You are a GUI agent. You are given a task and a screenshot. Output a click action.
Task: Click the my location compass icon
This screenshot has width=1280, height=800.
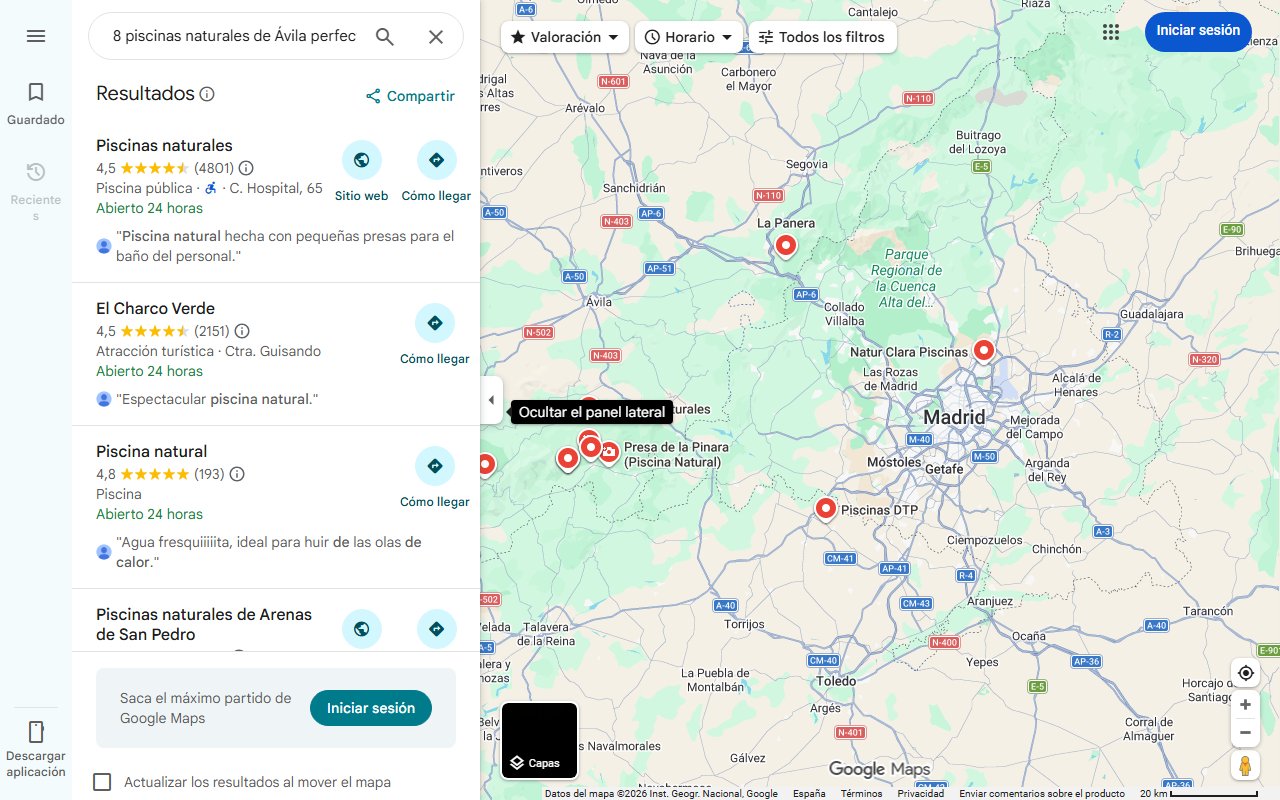[x=1245, y=673]
